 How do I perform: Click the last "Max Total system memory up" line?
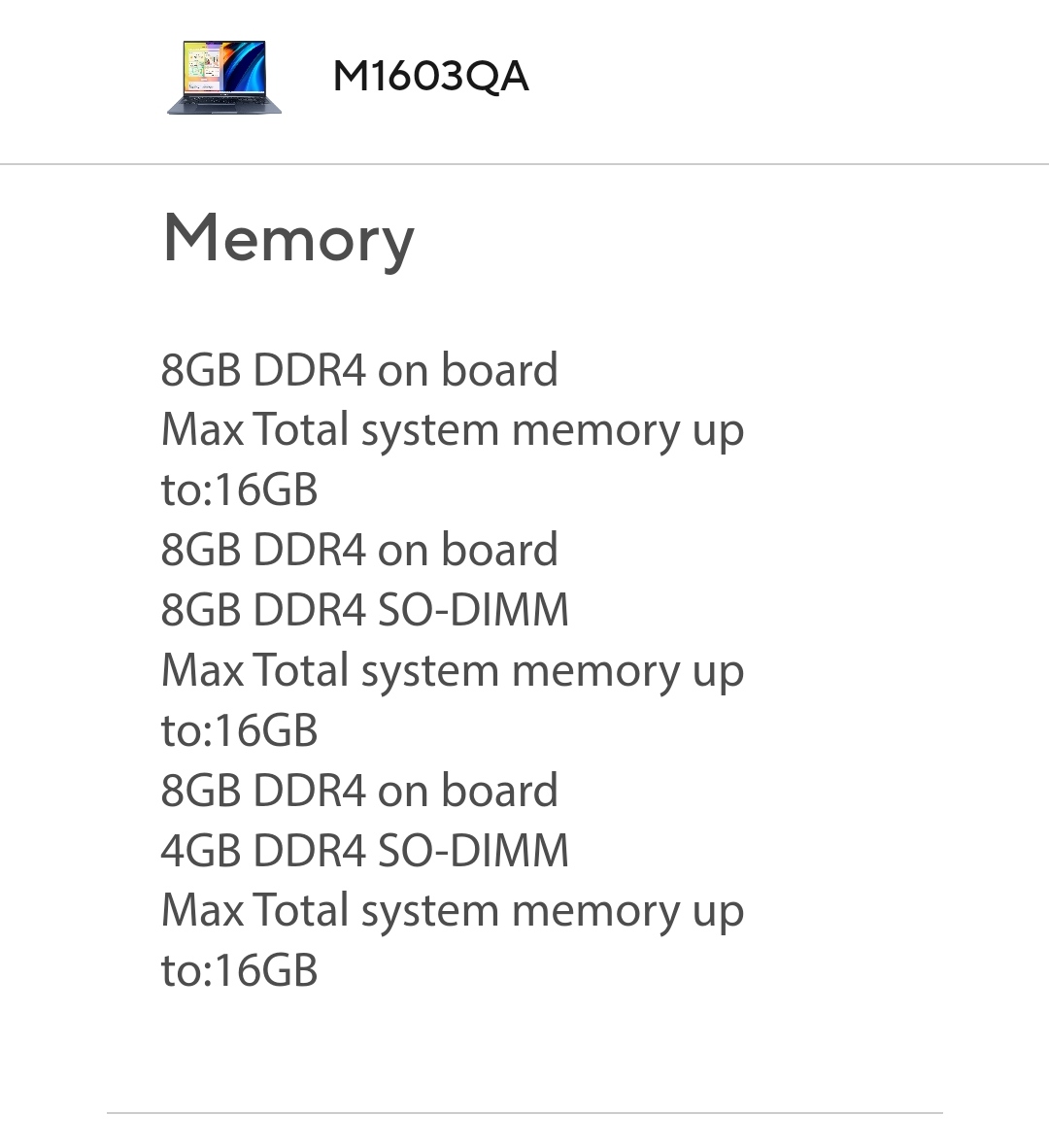[452, 911]
